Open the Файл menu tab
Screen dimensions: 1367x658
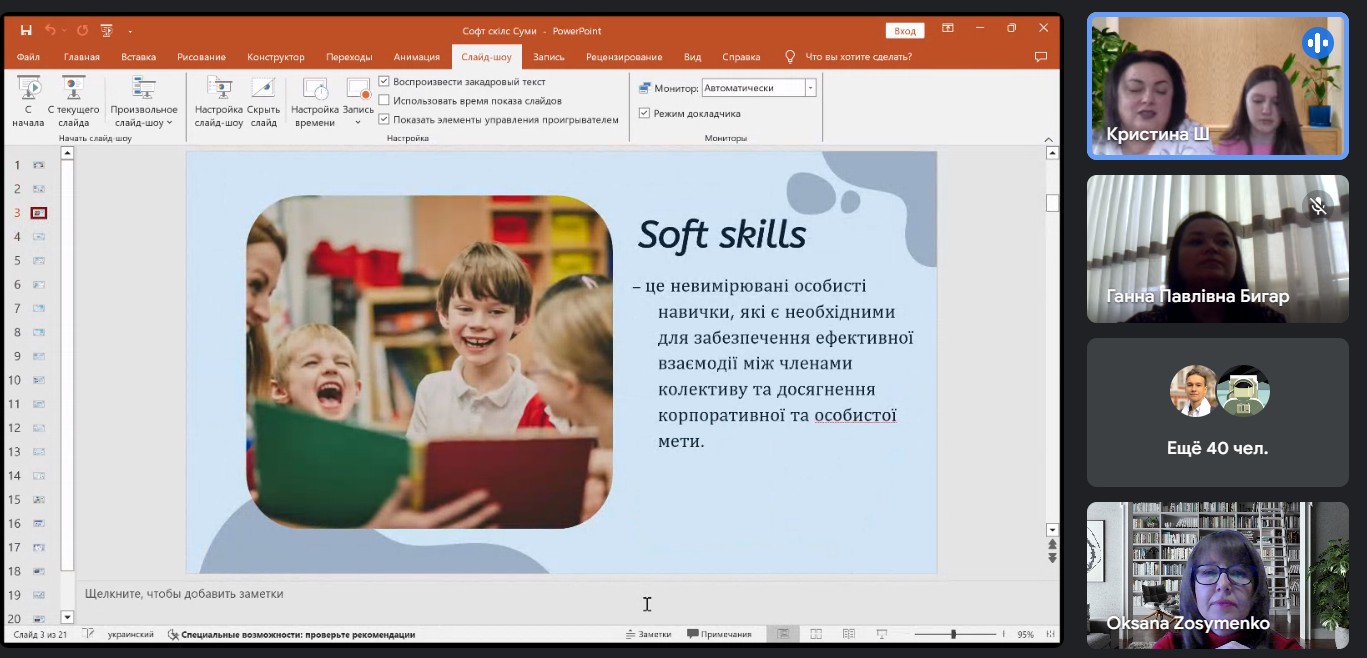coord(28,57)
